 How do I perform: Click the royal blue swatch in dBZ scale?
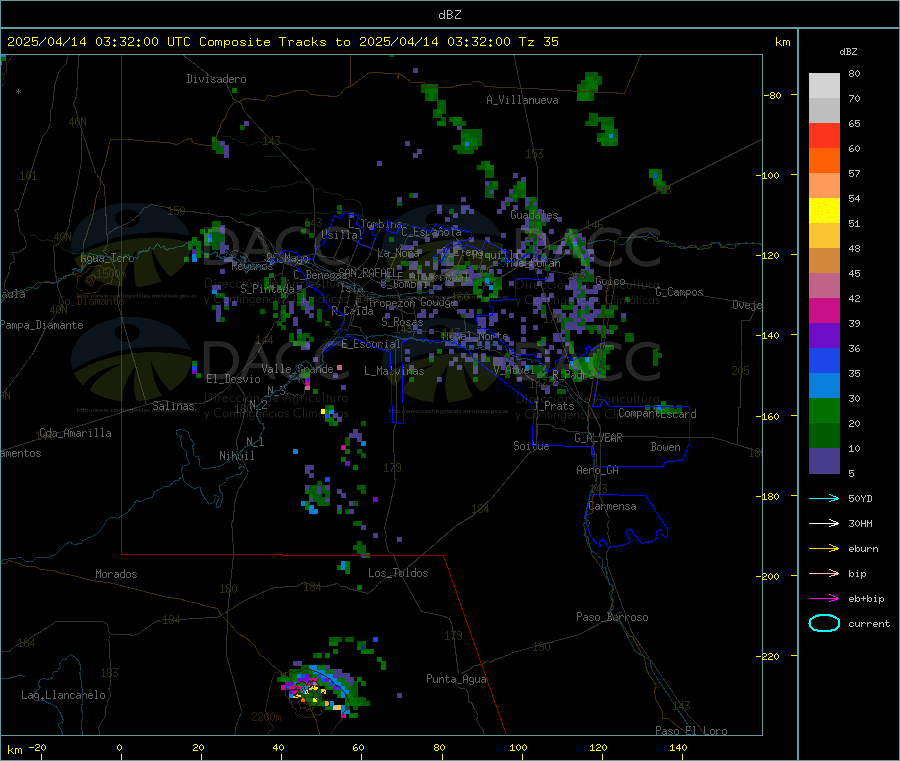point(824,360)
